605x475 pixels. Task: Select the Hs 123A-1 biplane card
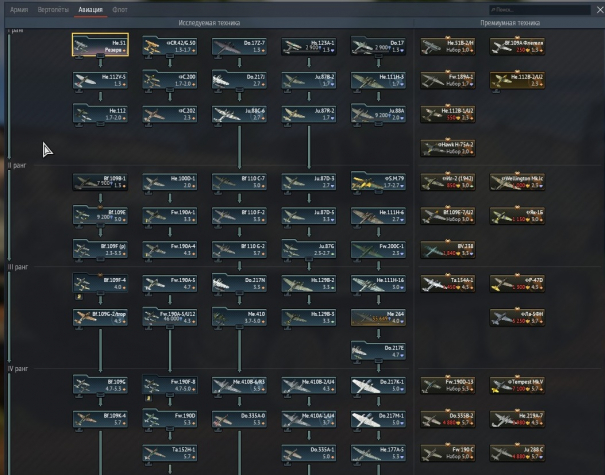[x=309, y=46]
